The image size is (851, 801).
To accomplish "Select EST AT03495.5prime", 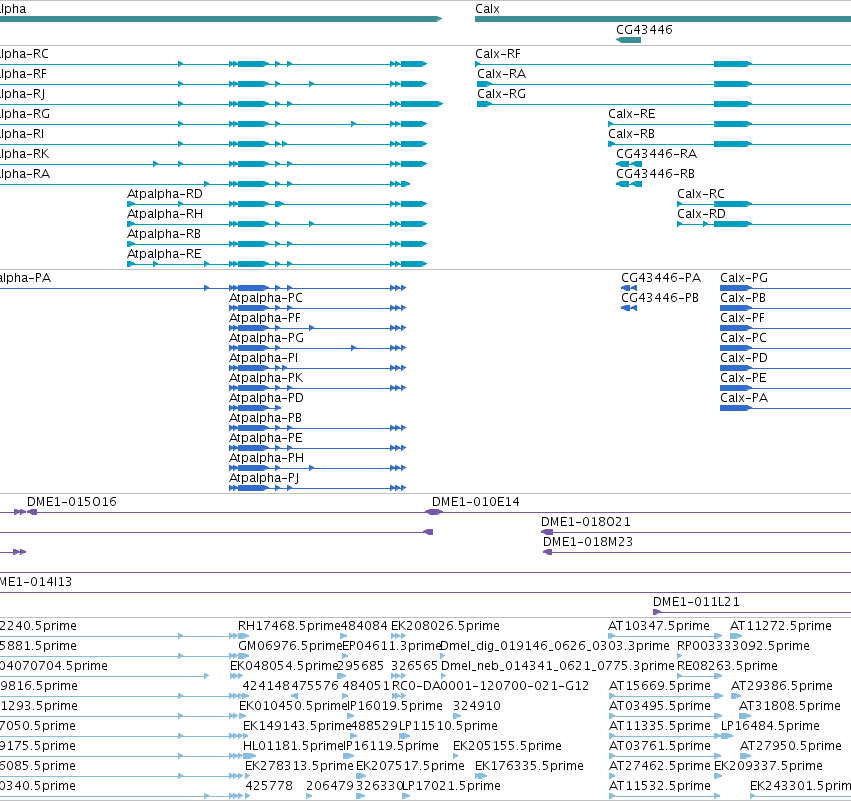I will click(665, 716).
